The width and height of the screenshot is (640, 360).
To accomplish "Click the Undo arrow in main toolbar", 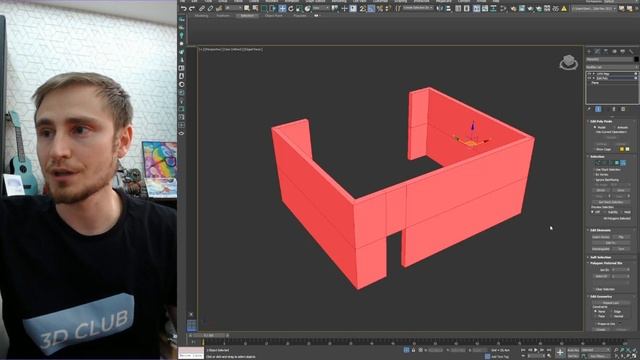I will click(184, 9).
